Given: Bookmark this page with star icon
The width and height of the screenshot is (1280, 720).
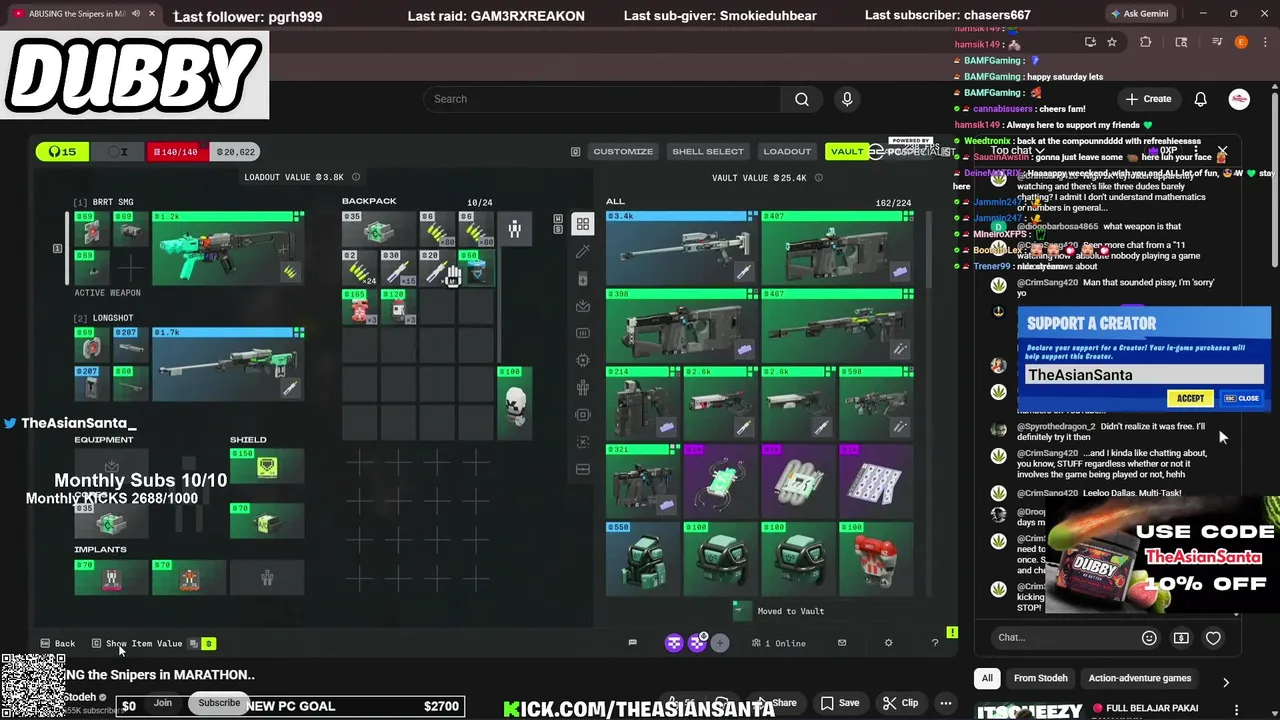Looking at the screenshot, I should point(1112,42).
